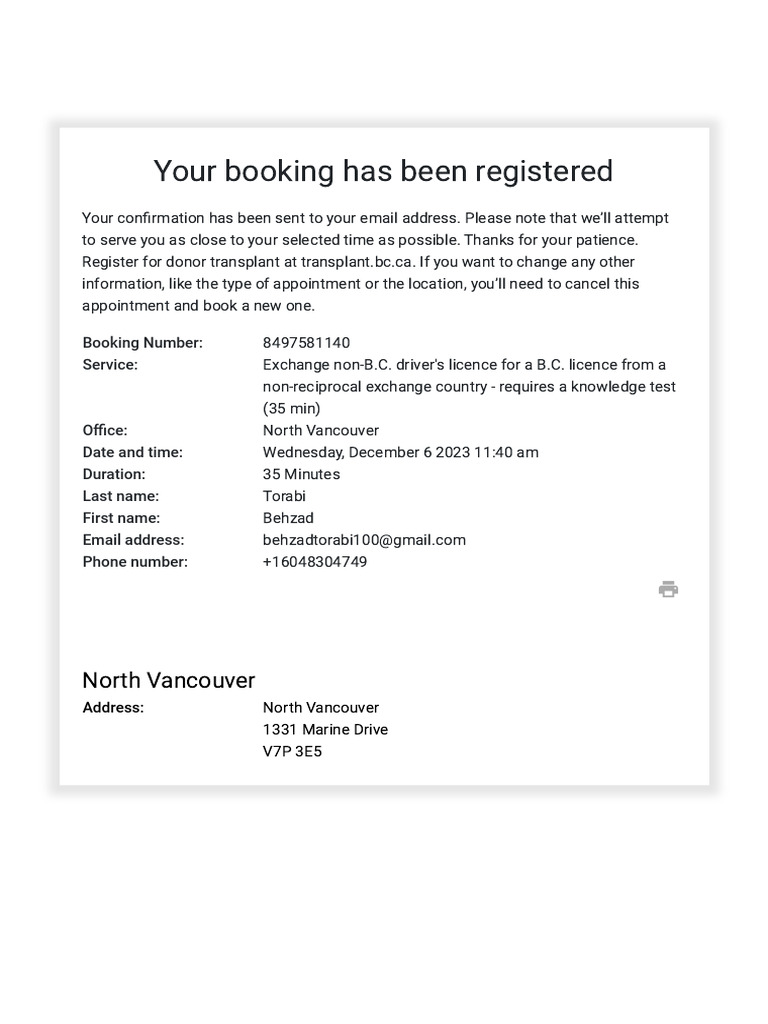Click the printer icon to print booking
The width and height of the screenshot is (768, 1024).
tap(668, 589)
